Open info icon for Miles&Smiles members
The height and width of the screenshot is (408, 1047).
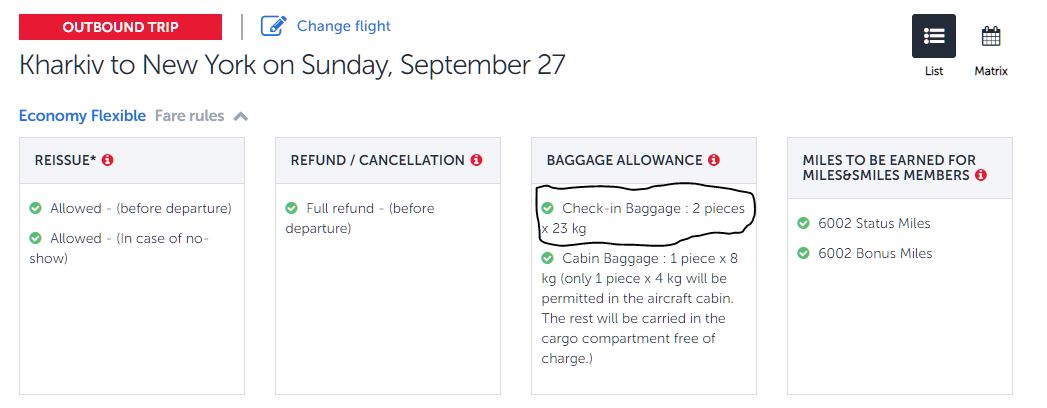981,175
